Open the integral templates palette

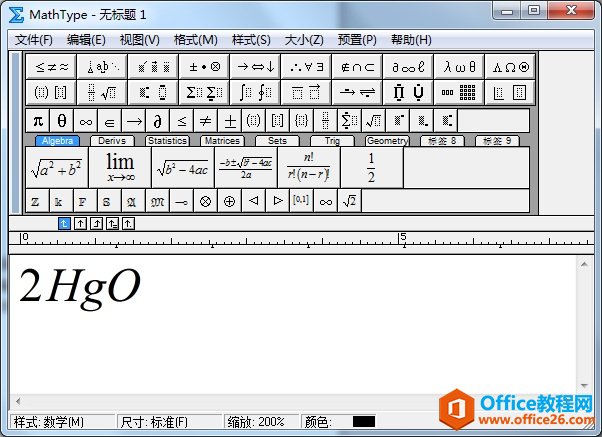(255, 92)
